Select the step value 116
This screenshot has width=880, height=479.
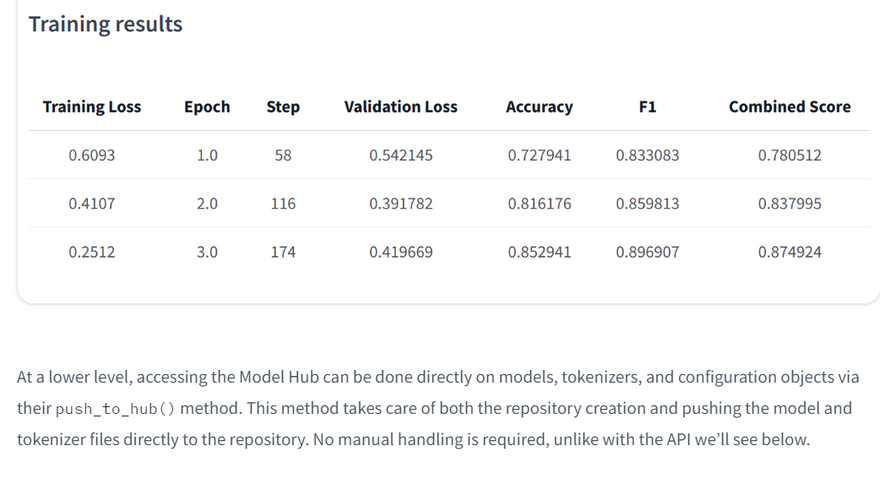(x=283, y=203)
